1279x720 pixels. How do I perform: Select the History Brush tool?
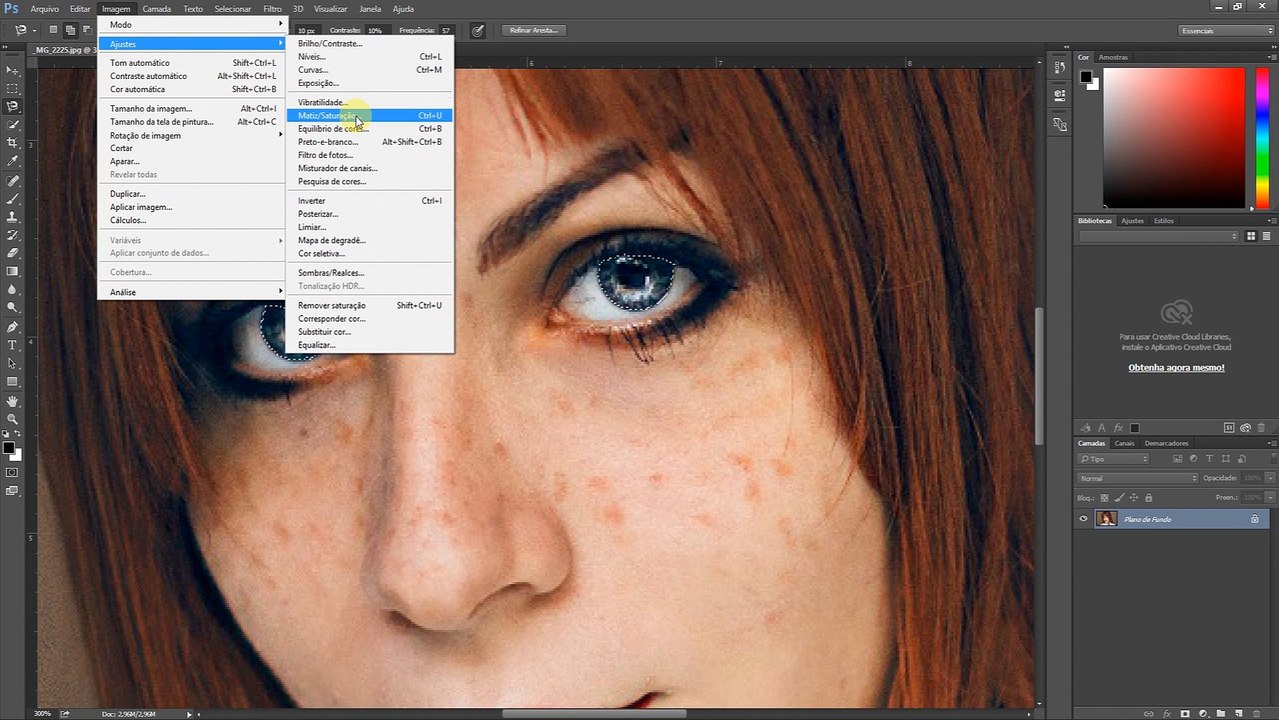(x=13, y=235)
